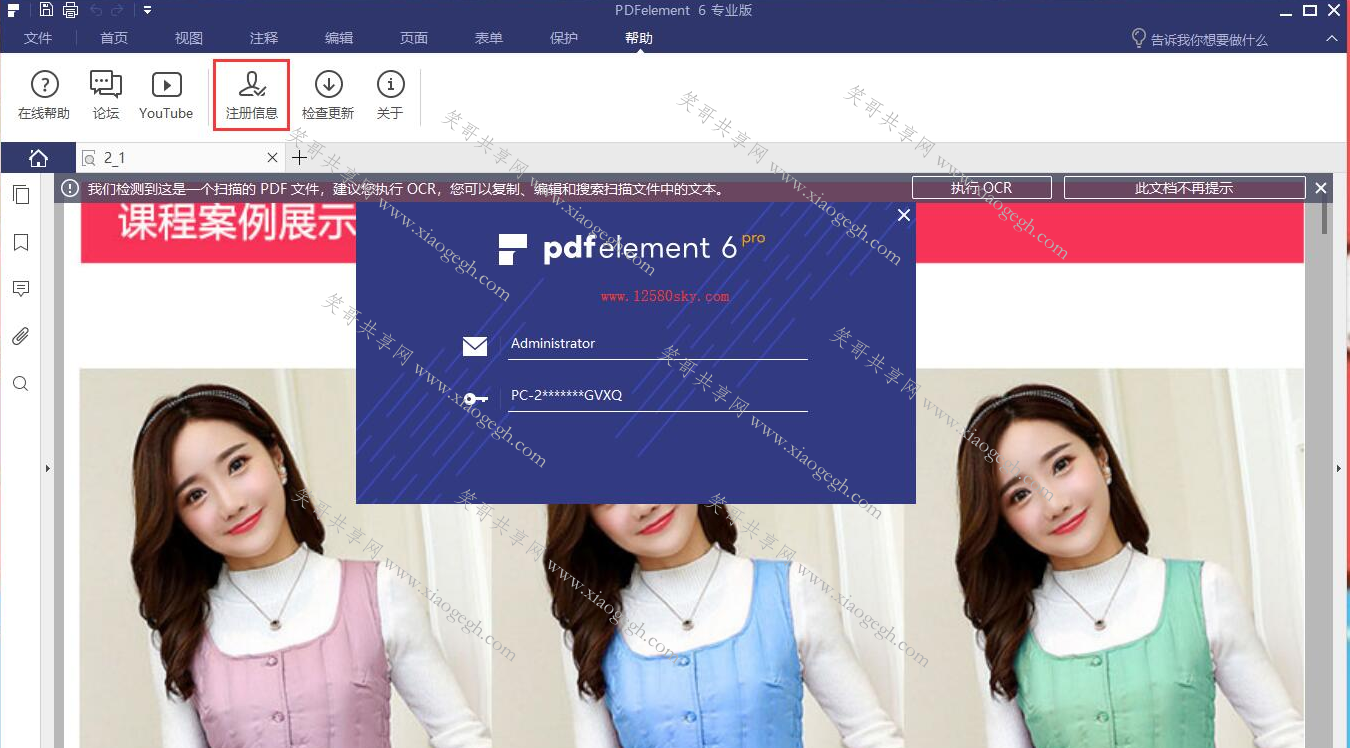This screenshot has height=748, width=1350.
Task: Click the key icon in dialog
Action: click(475, 398)
